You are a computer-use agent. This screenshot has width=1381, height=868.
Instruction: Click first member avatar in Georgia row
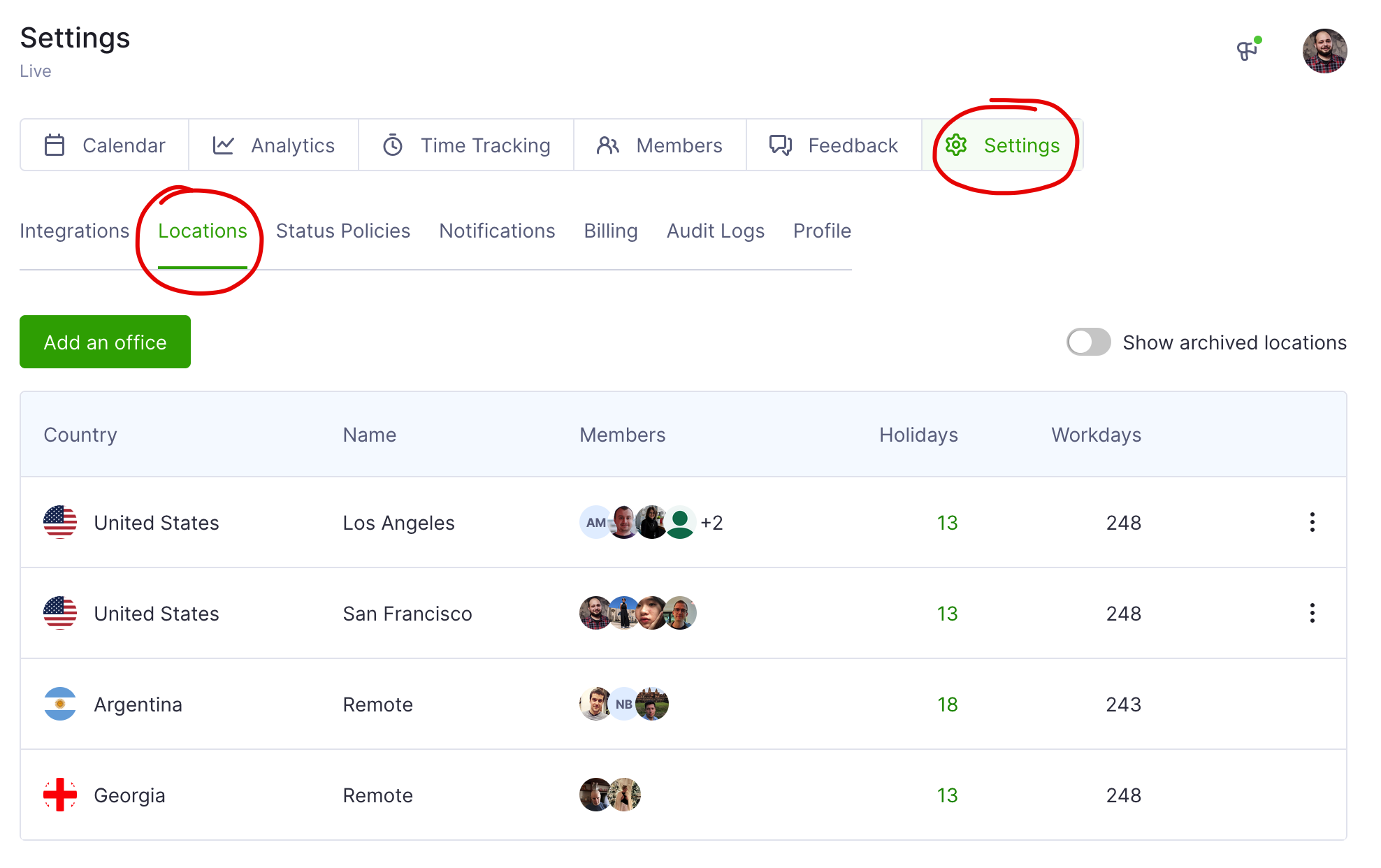pyautogui.click(x=594, y=795)
